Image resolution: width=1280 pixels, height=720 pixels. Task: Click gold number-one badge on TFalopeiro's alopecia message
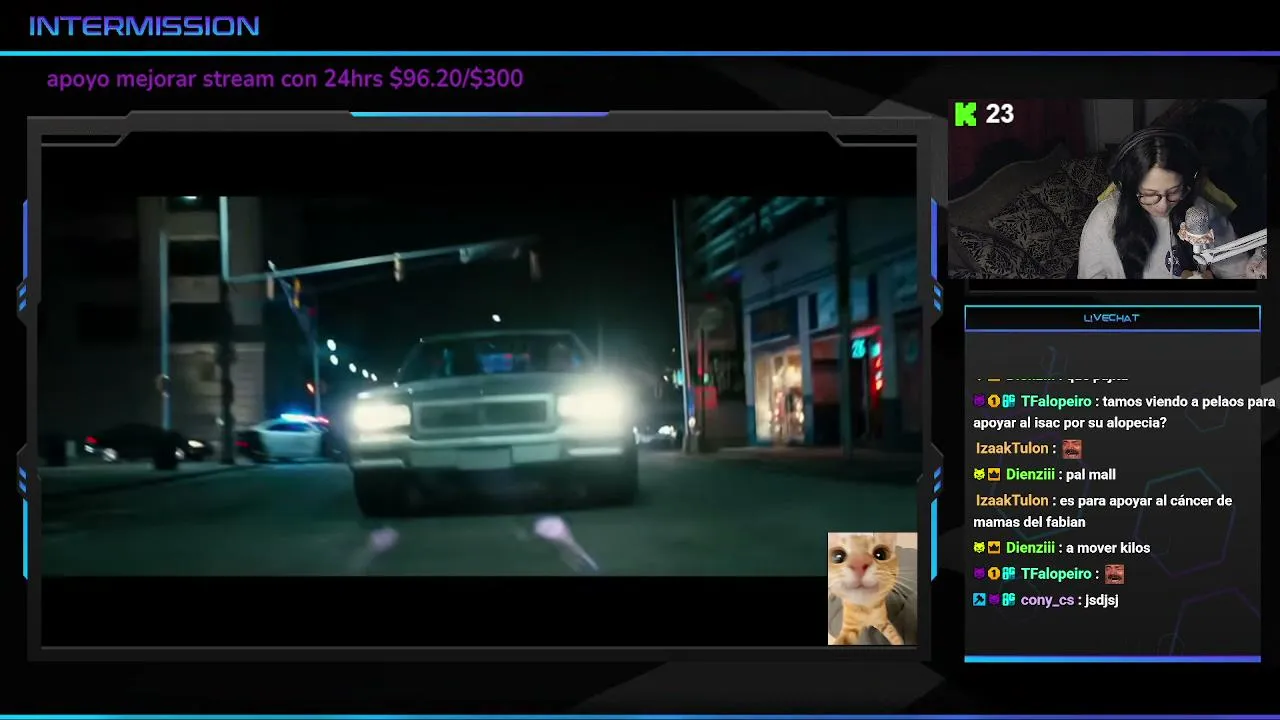(x=994, y=402)
